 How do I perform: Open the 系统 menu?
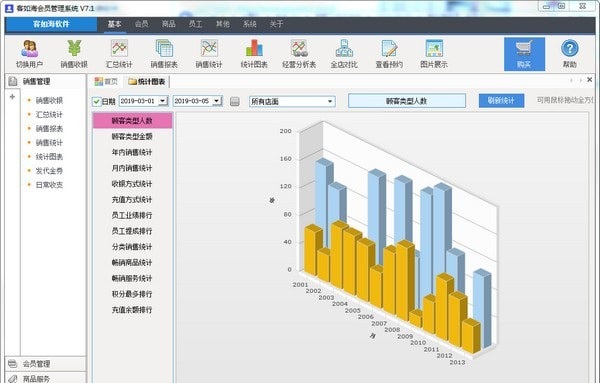249,24
